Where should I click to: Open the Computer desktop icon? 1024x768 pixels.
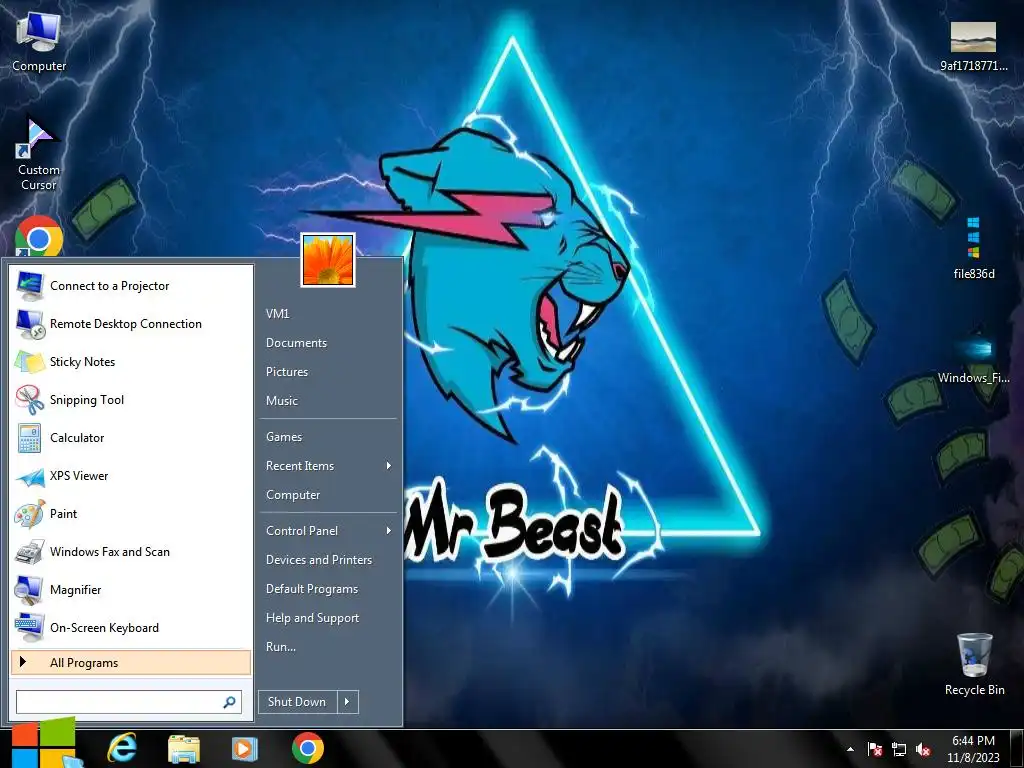point(39,43)
